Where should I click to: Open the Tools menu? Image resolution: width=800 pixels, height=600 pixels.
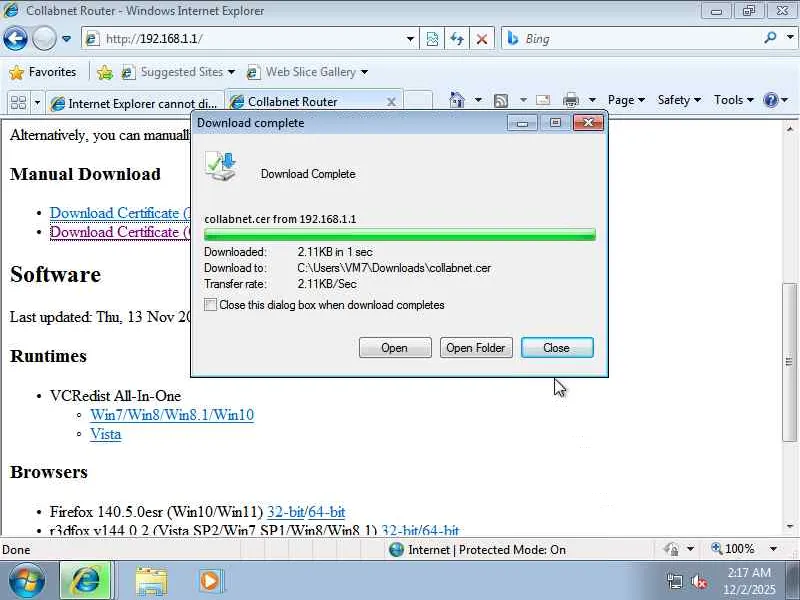click(x=734, y=100)
